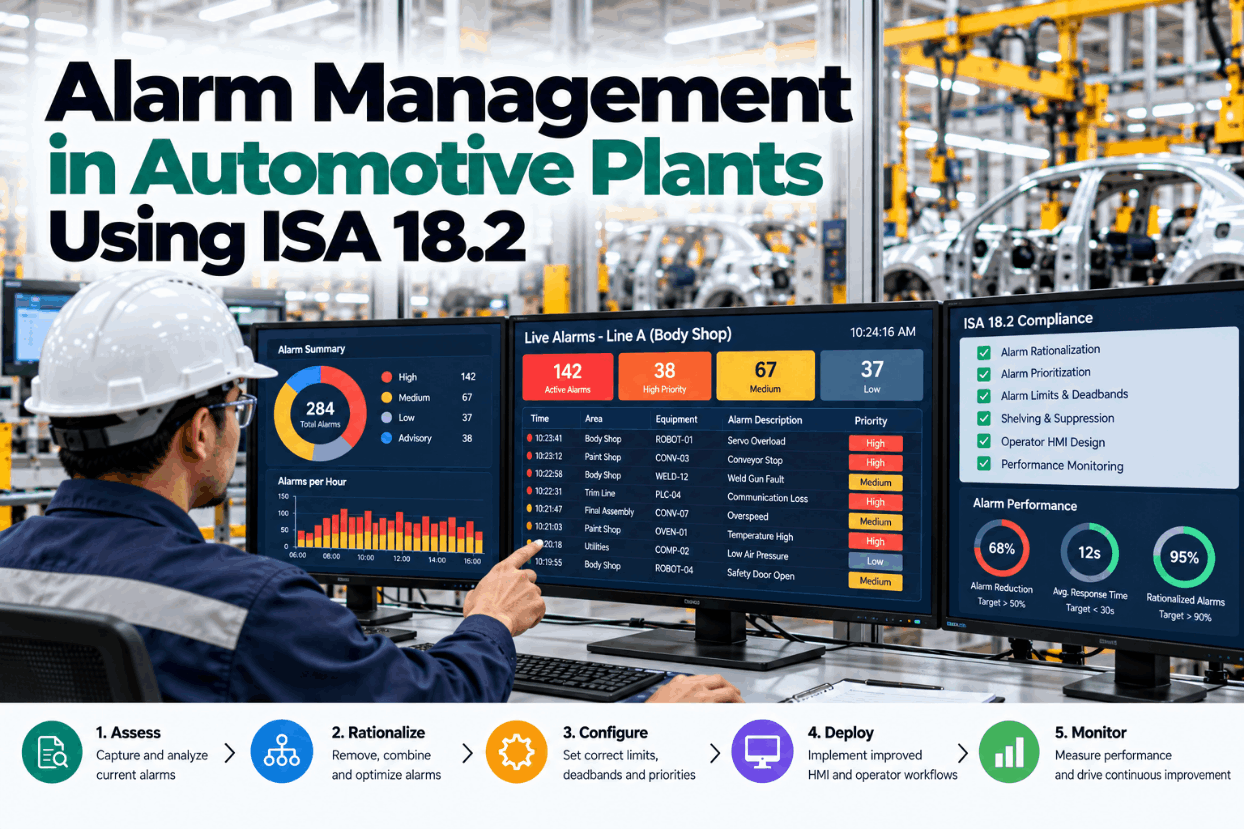Image resolution: width=1244 pixels, height=829 pixels.
Task: Toggle the Operator HMI Design checkbox
Action: pos(983,441)
